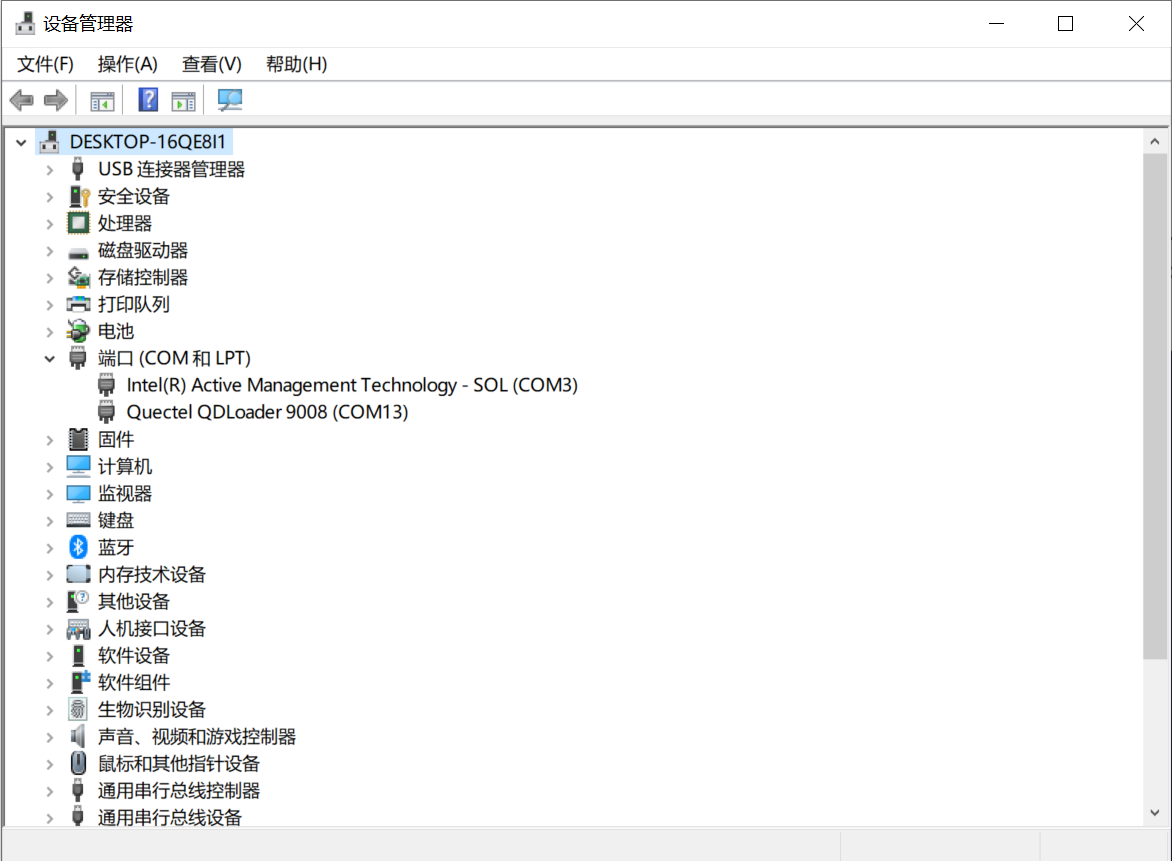Click the Quectel QDLoader COM13 port icon
Screen dimensions: 1172x861
[x=107, y=412]
